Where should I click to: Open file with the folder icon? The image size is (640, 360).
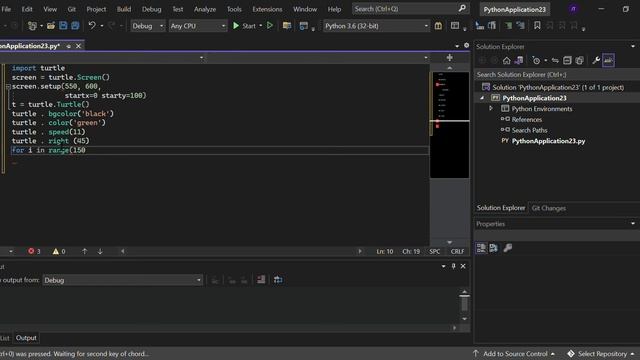click(x=51, y=26)
